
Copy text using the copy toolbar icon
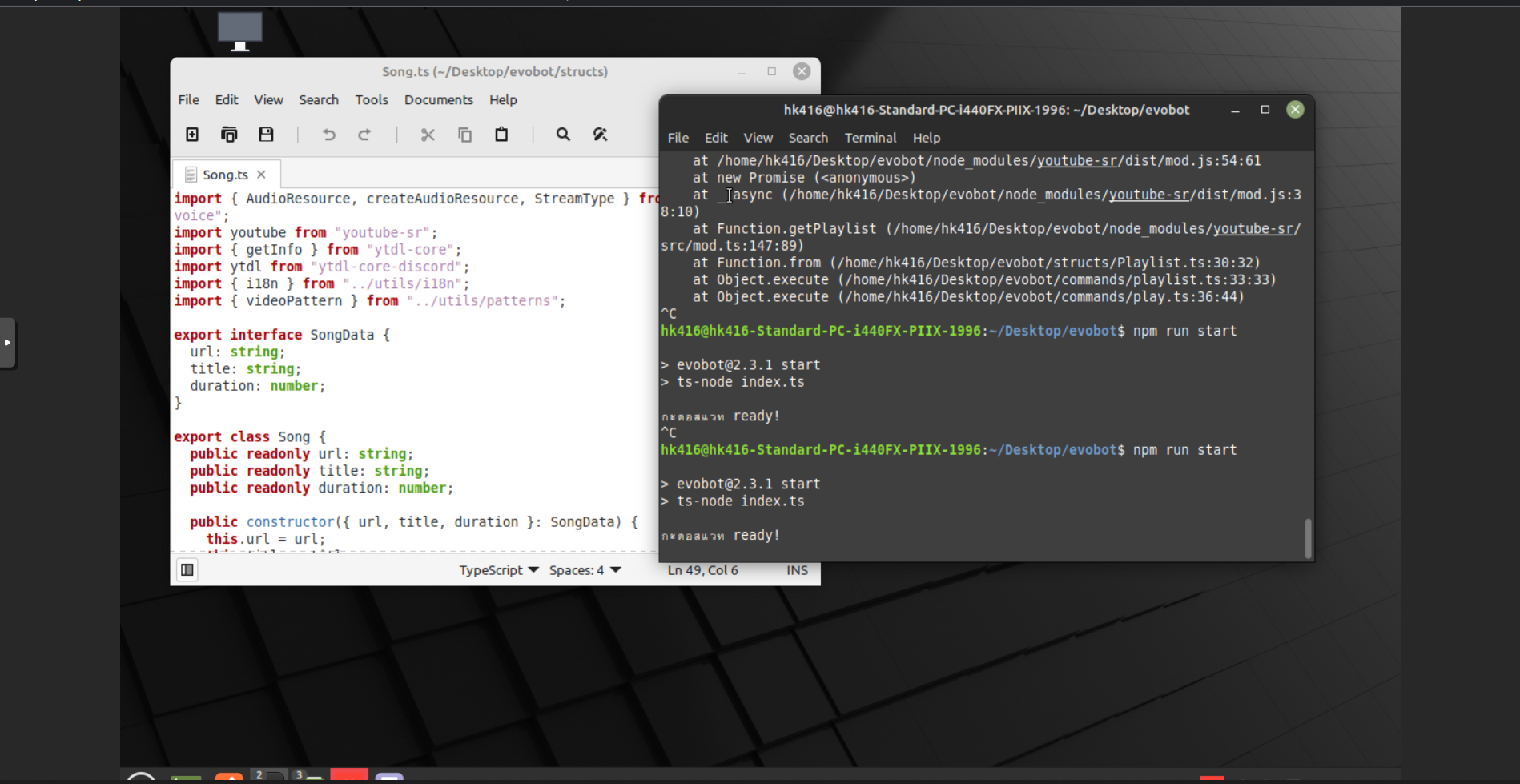[464, 135]
